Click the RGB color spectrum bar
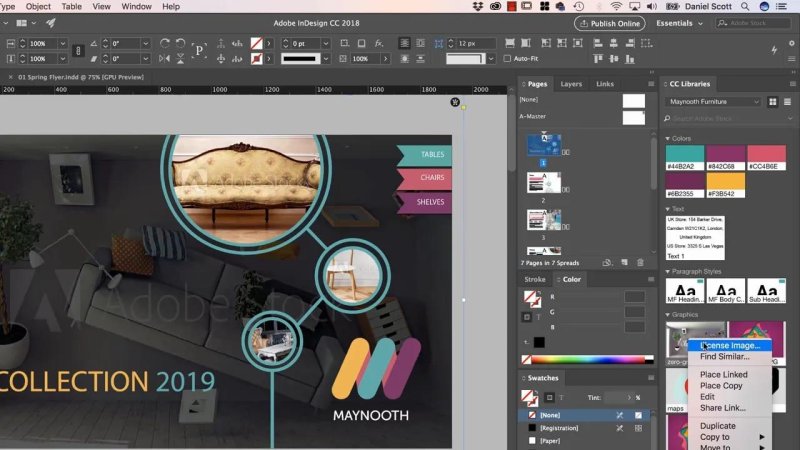 point(588,360)
